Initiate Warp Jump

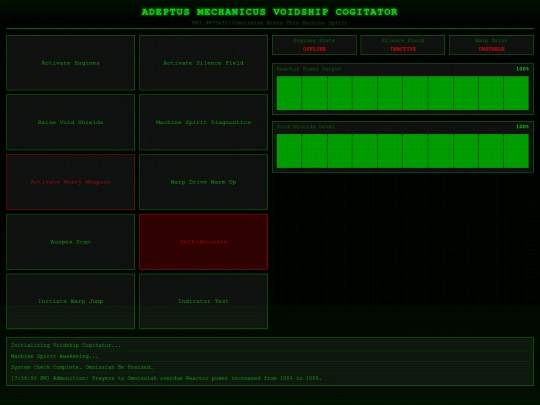[70, 301]
